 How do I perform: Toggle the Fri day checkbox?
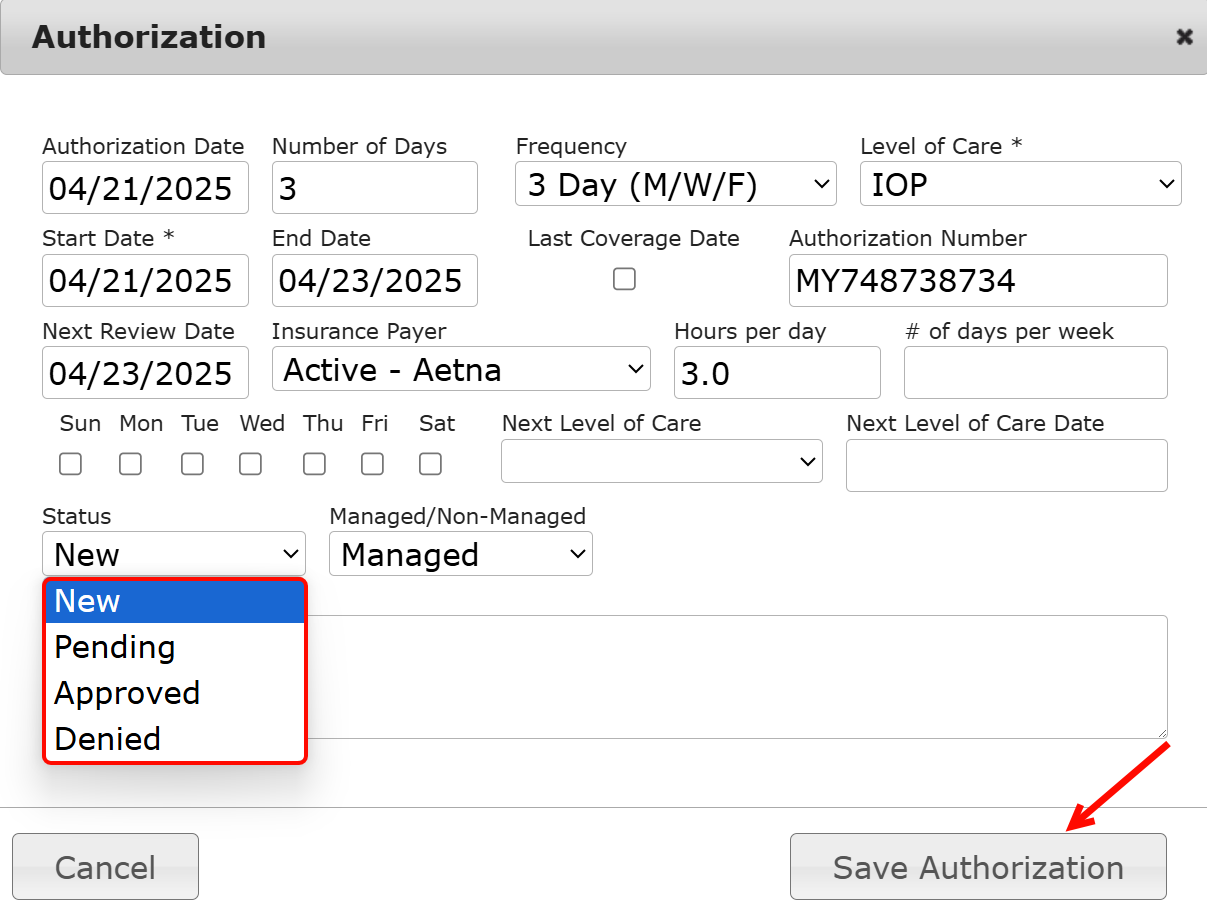(372, 464)
